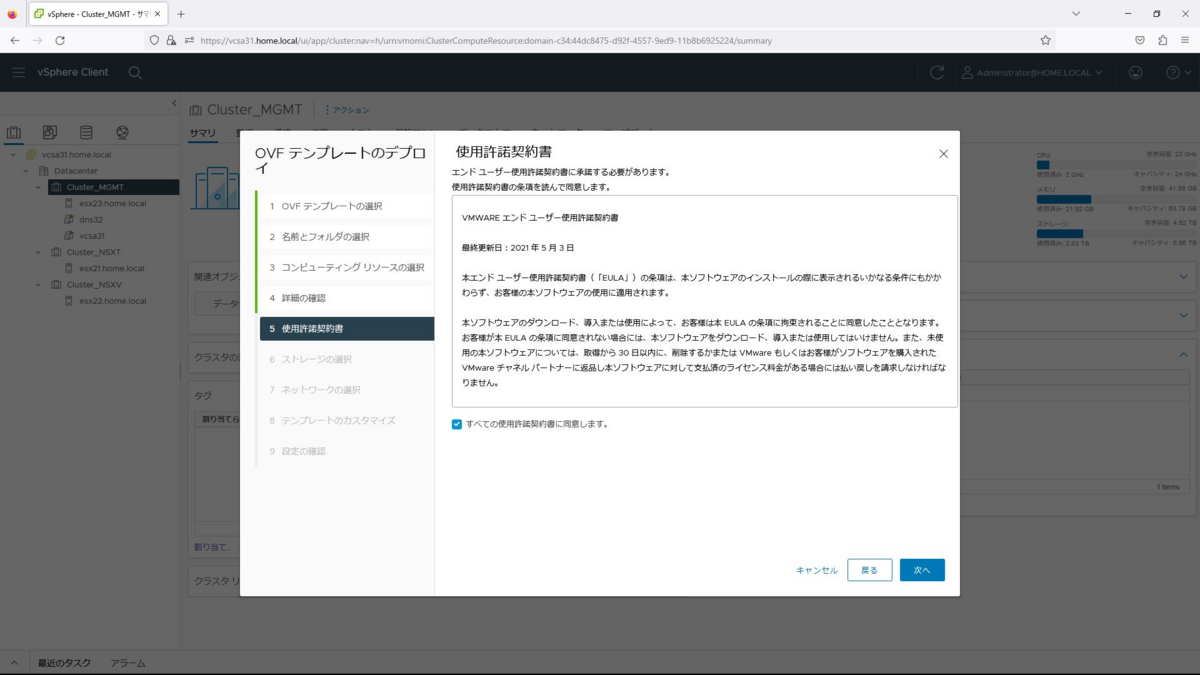Collapse the Cluster_NSXV tree node

click(x=39, y=284)
